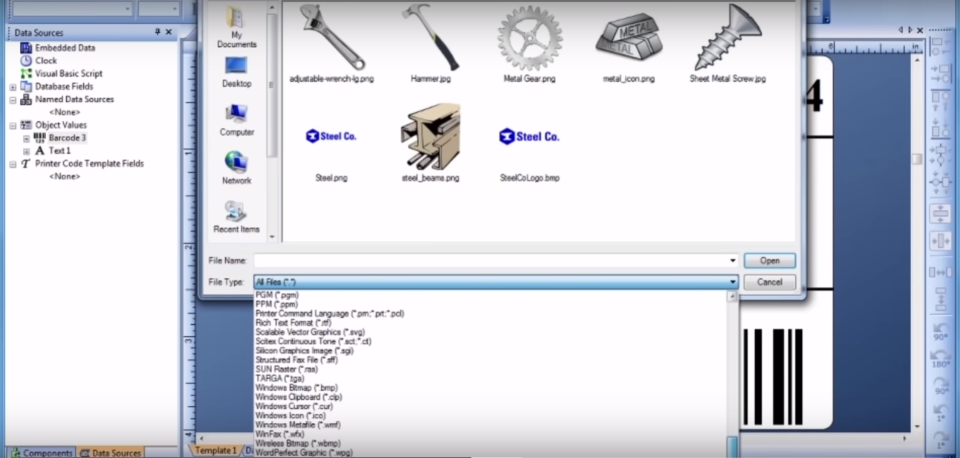Open Recent Items in dialog sidebar

coord(236,217)
